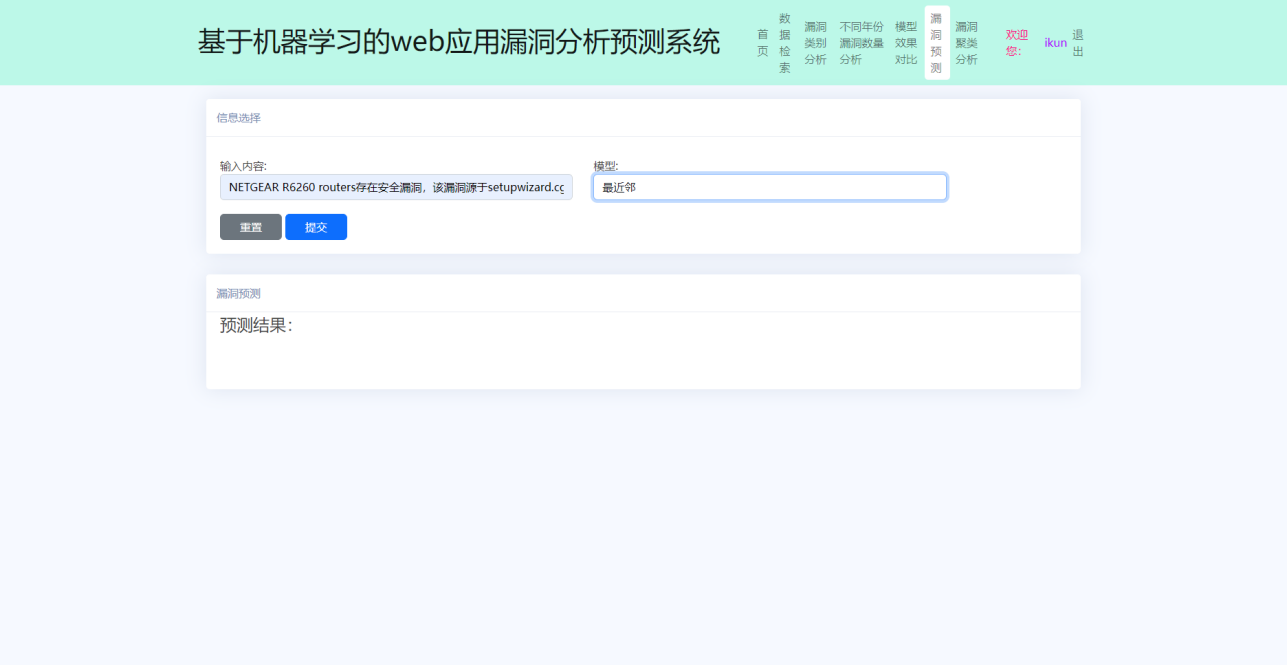Click the page title 基于机器学习的web应用漏洞分析预测系统

(459, 42)
